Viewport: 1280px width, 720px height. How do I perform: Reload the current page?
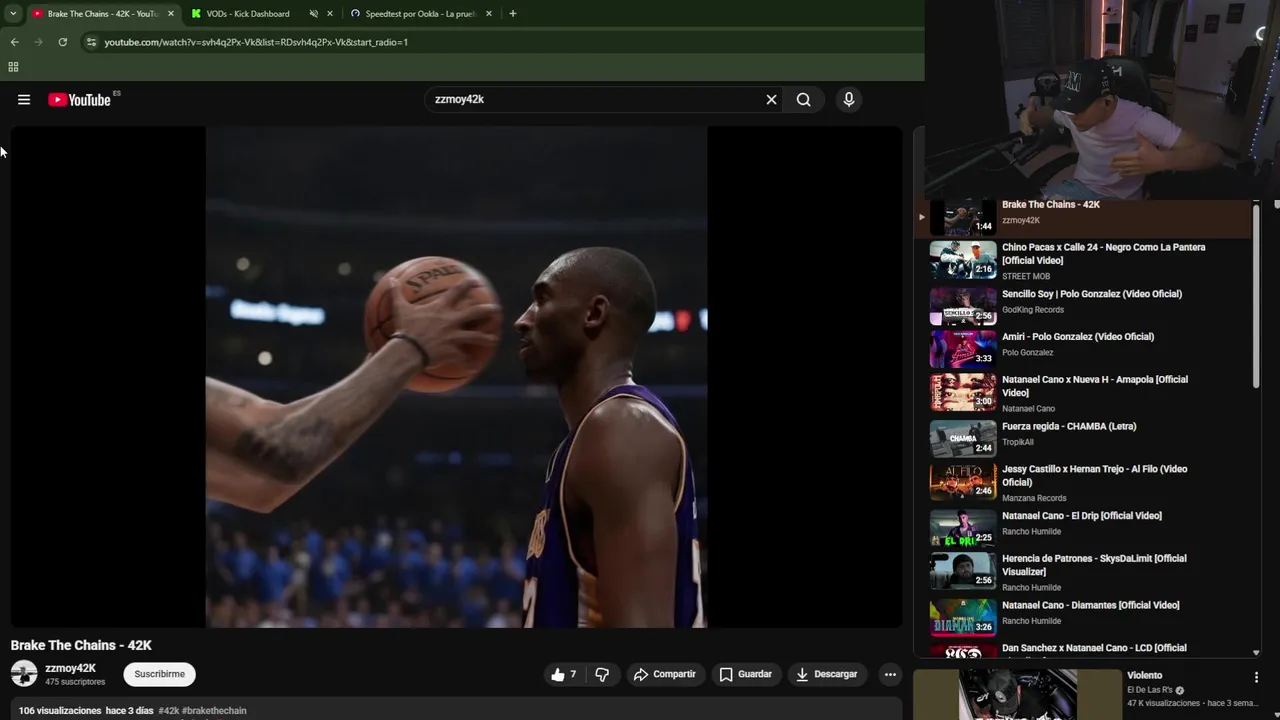tap(62, 42)
